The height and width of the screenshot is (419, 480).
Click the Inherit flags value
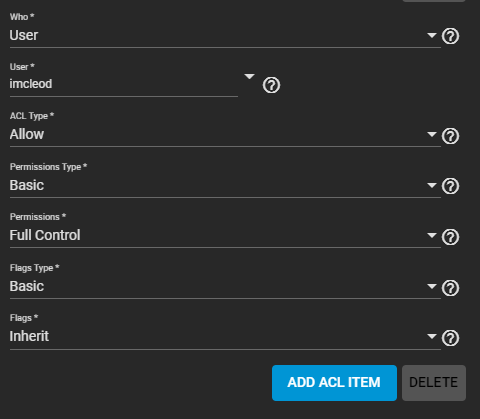coord(29,336)
